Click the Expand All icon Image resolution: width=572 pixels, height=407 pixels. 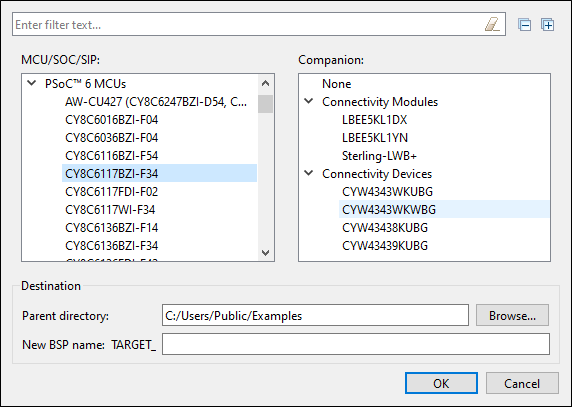pyautogui.click(x=548, y=25)
